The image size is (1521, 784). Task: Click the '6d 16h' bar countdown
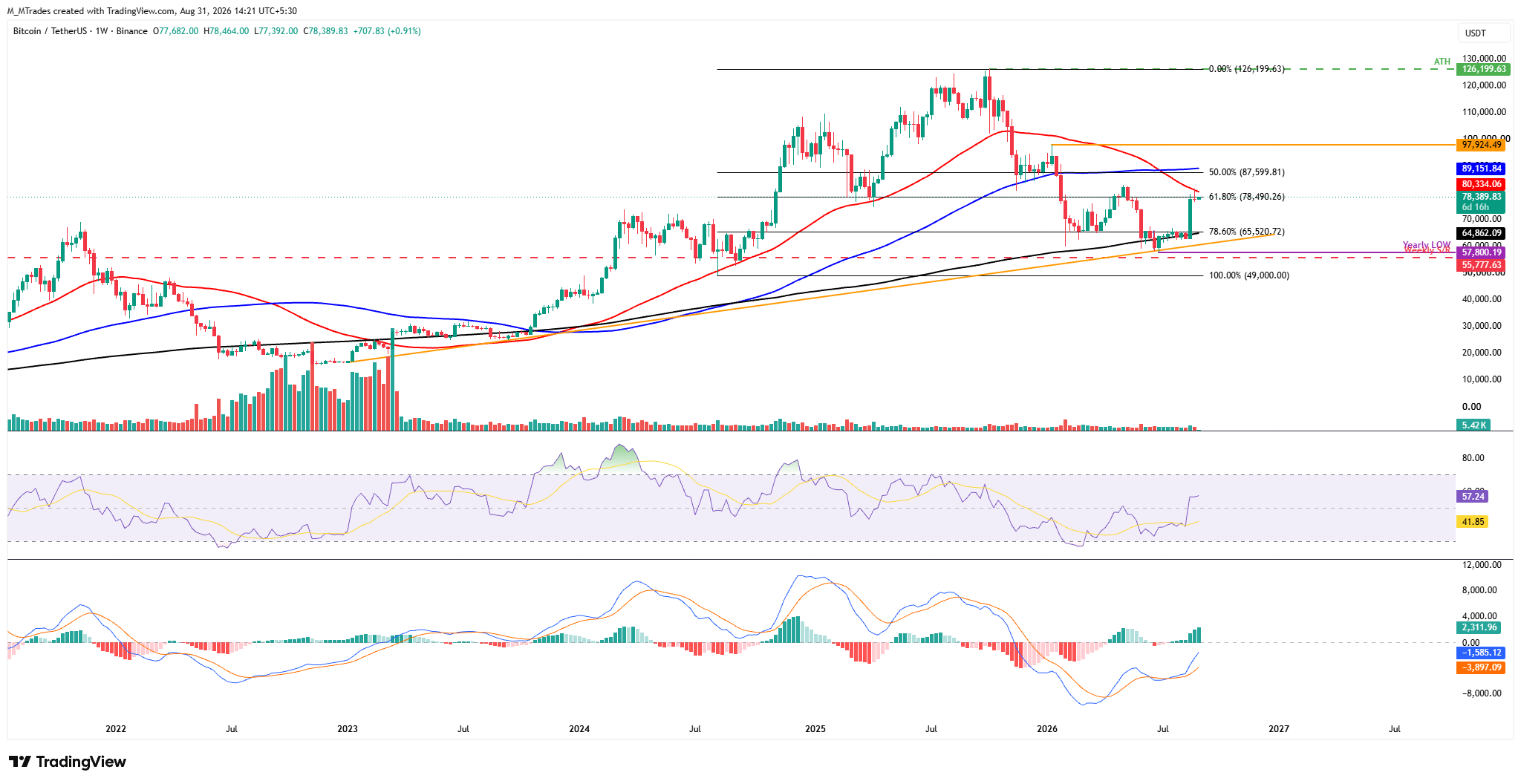(x=1476, y=207)
